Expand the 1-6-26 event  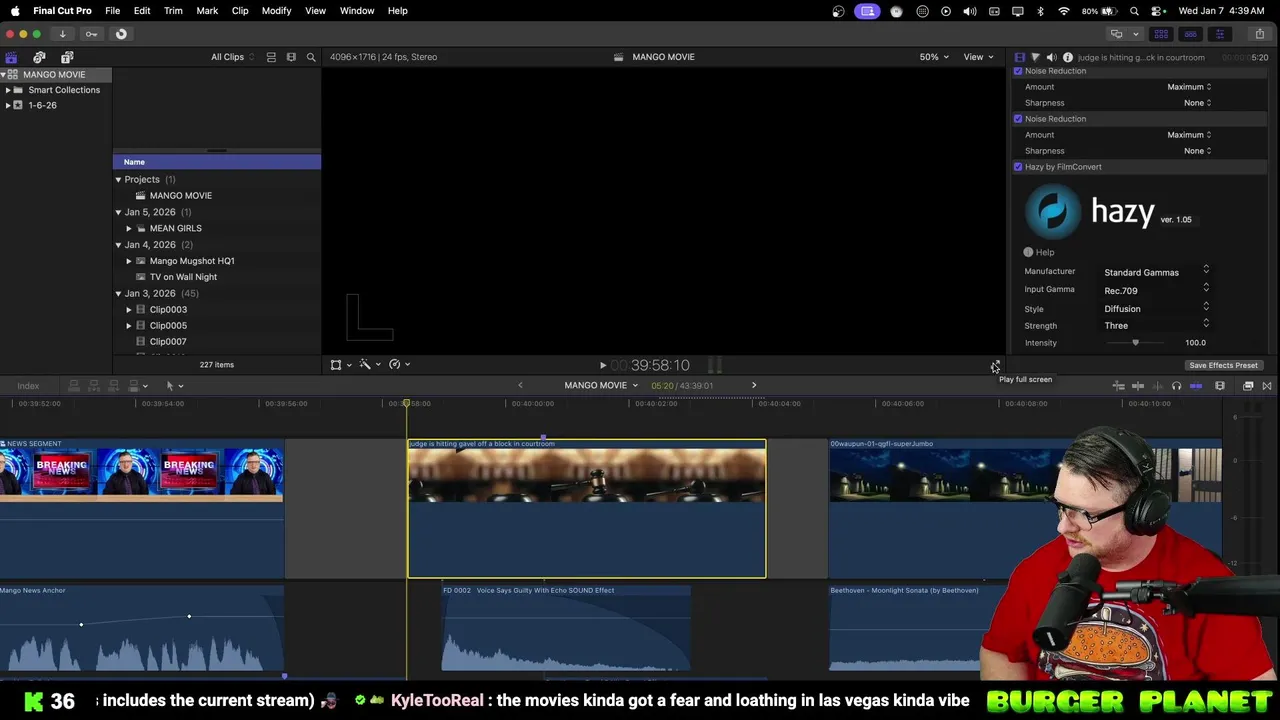(8, 105)
